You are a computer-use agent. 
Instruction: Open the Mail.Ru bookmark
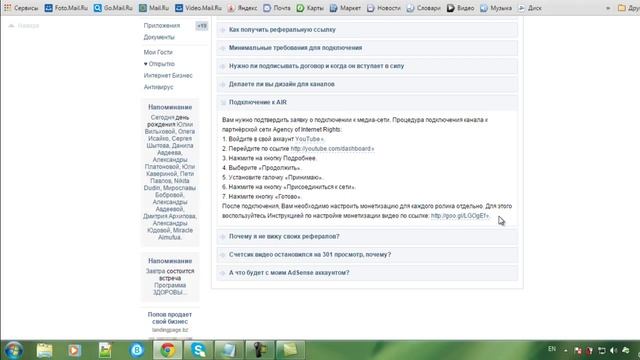click(x=154, y=8)
